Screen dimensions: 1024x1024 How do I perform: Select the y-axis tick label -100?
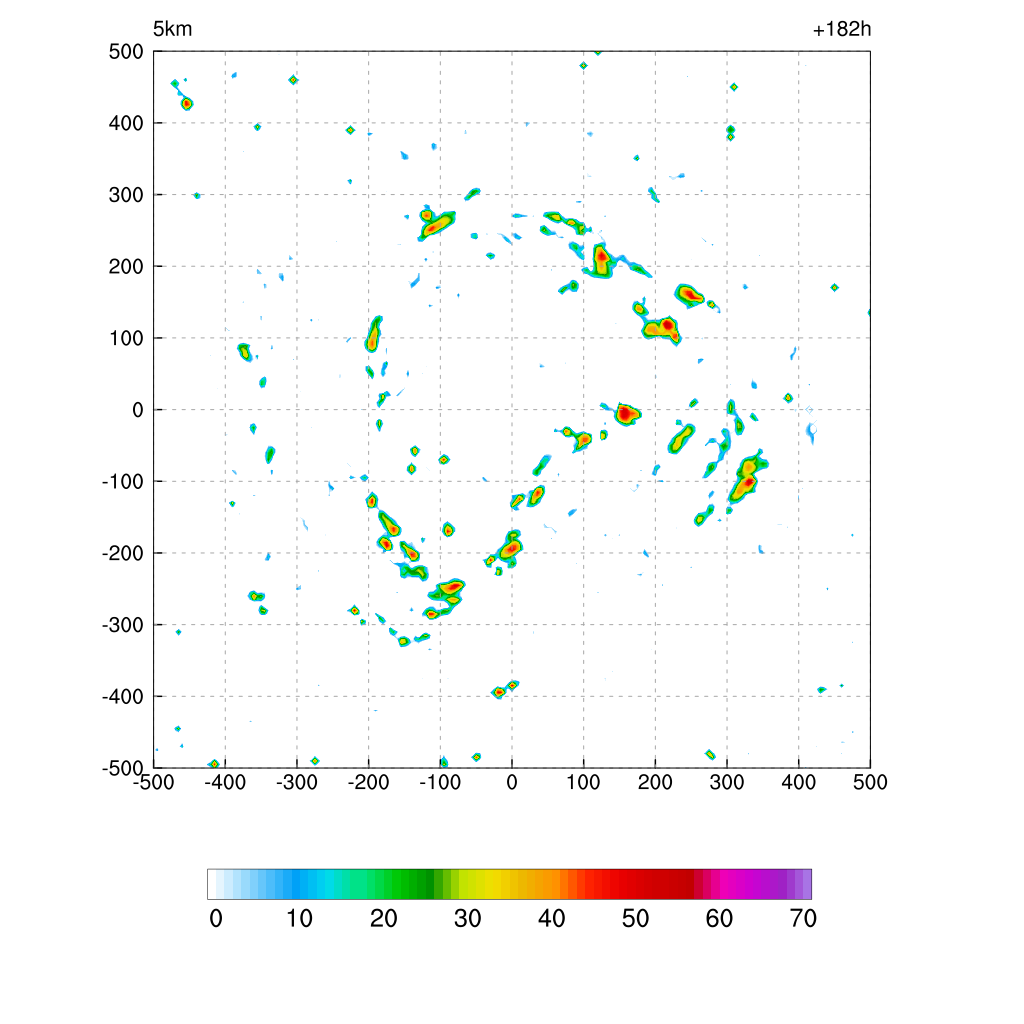(x=123, y=482)
